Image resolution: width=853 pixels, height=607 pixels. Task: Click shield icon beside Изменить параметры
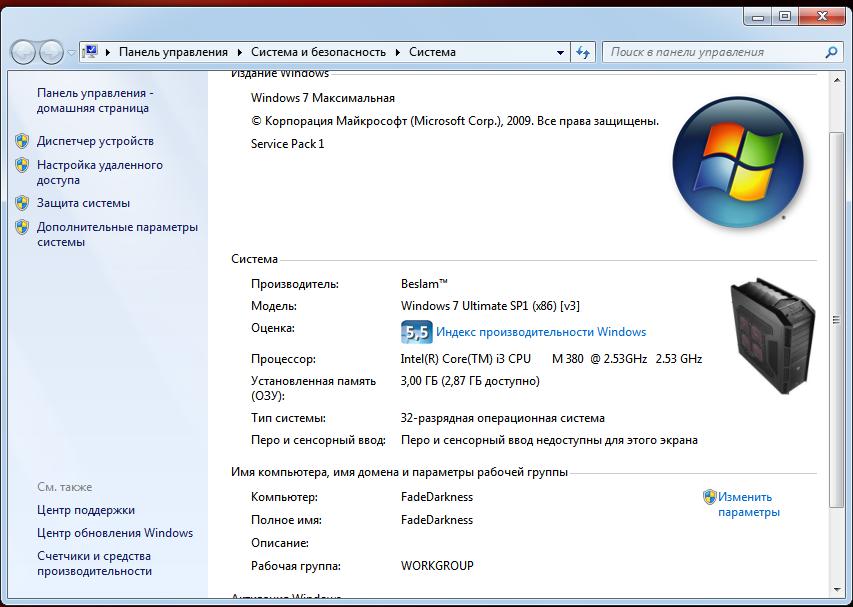tap(709, 497)
